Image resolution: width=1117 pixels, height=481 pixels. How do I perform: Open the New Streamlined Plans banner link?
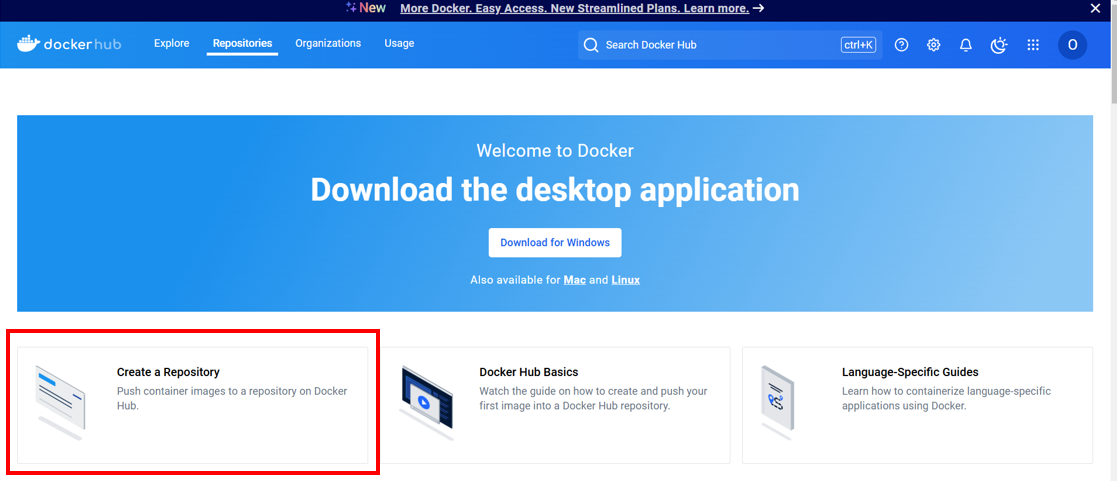575,9
